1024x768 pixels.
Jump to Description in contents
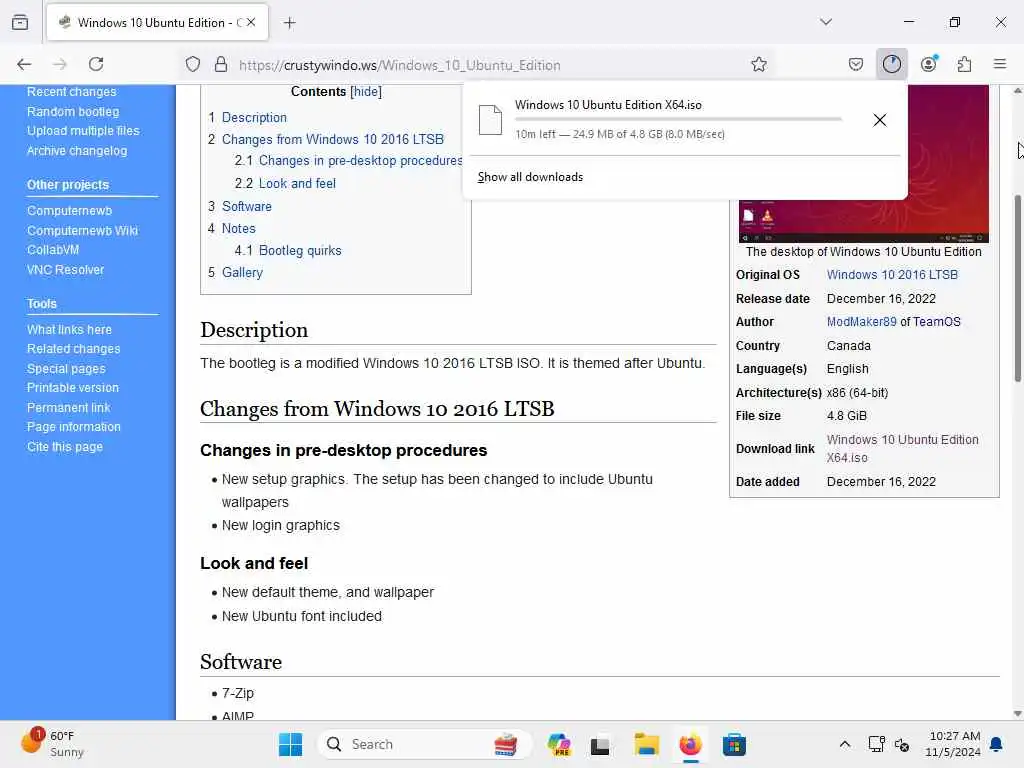(254, 118)
